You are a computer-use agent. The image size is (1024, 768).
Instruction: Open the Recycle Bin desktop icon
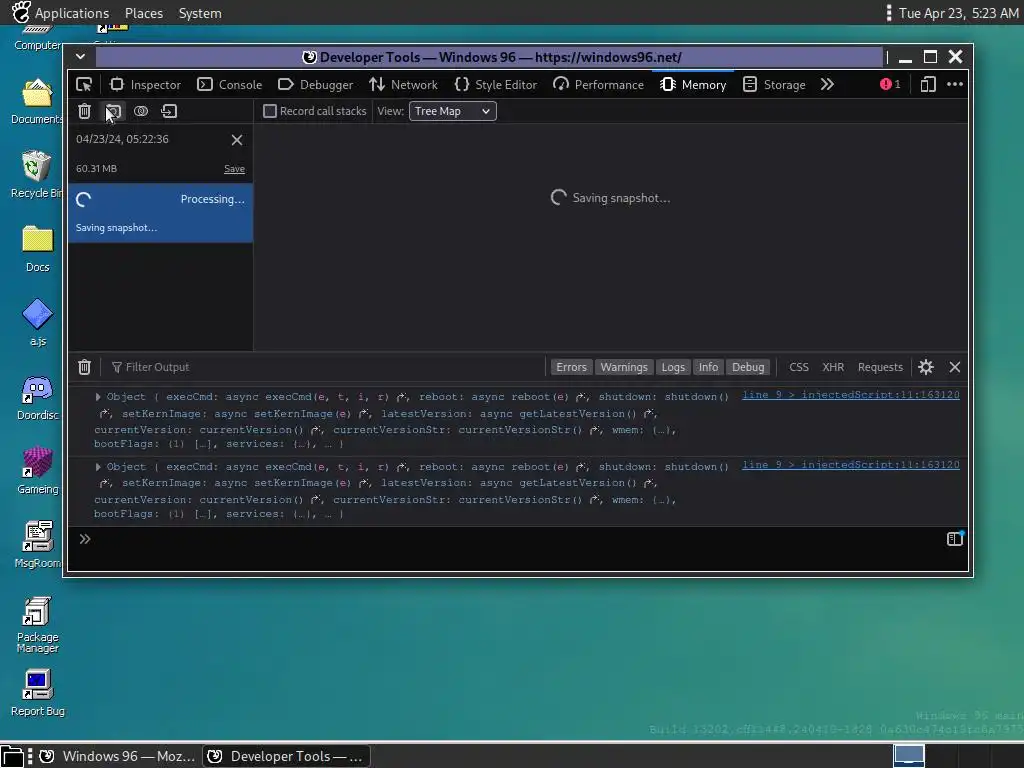click(37, 174)
